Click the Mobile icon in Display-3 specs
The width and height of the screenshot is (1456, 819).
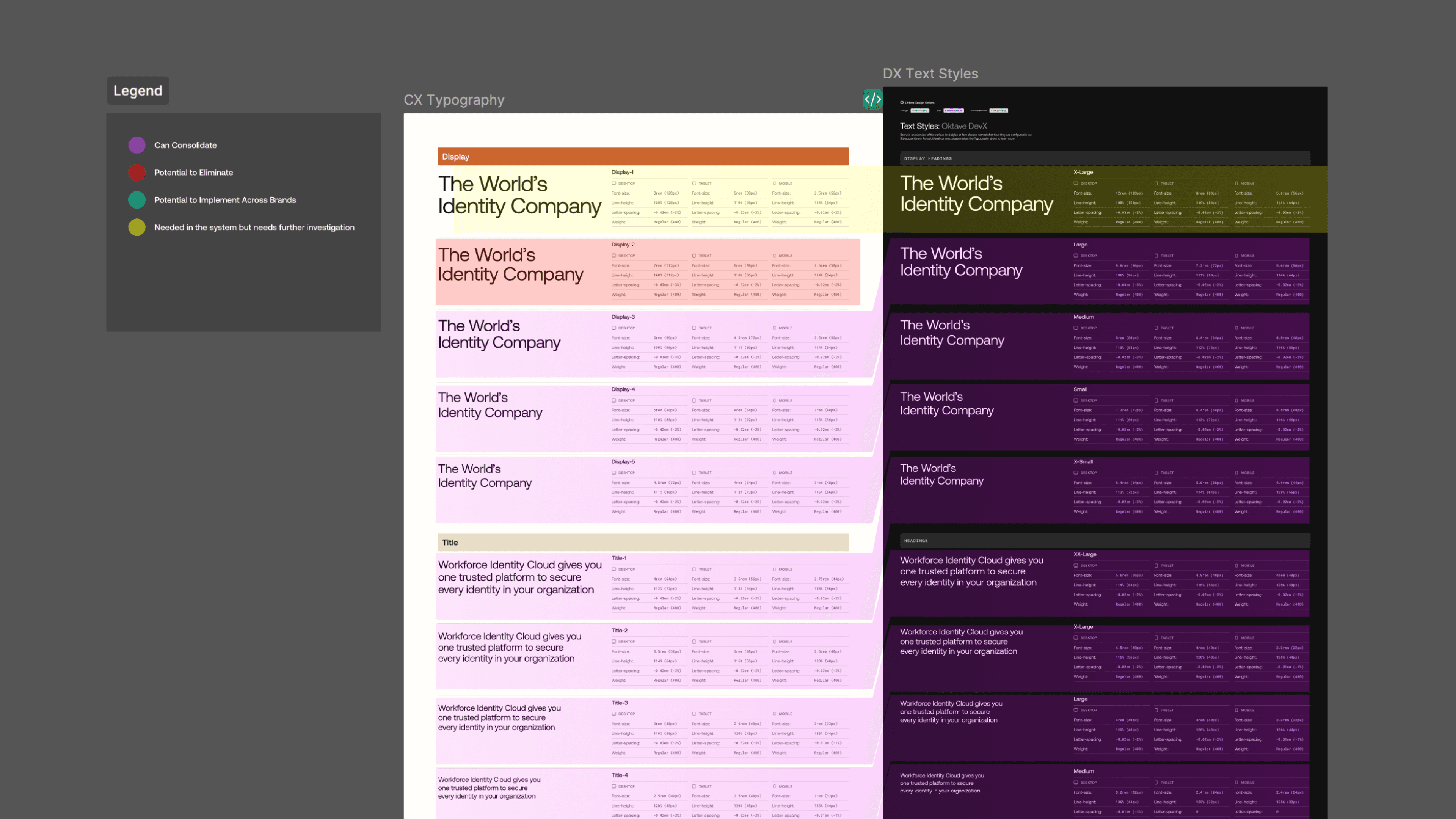pyautogui.click(x=774, y=328)
